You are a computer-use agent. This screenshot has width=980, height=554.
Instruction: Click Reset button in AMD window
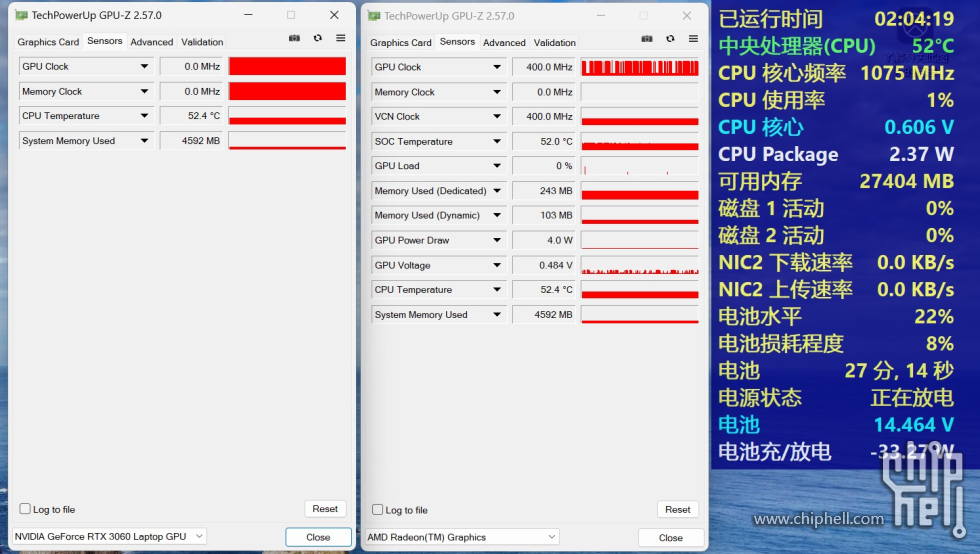[x=678, y=510]
